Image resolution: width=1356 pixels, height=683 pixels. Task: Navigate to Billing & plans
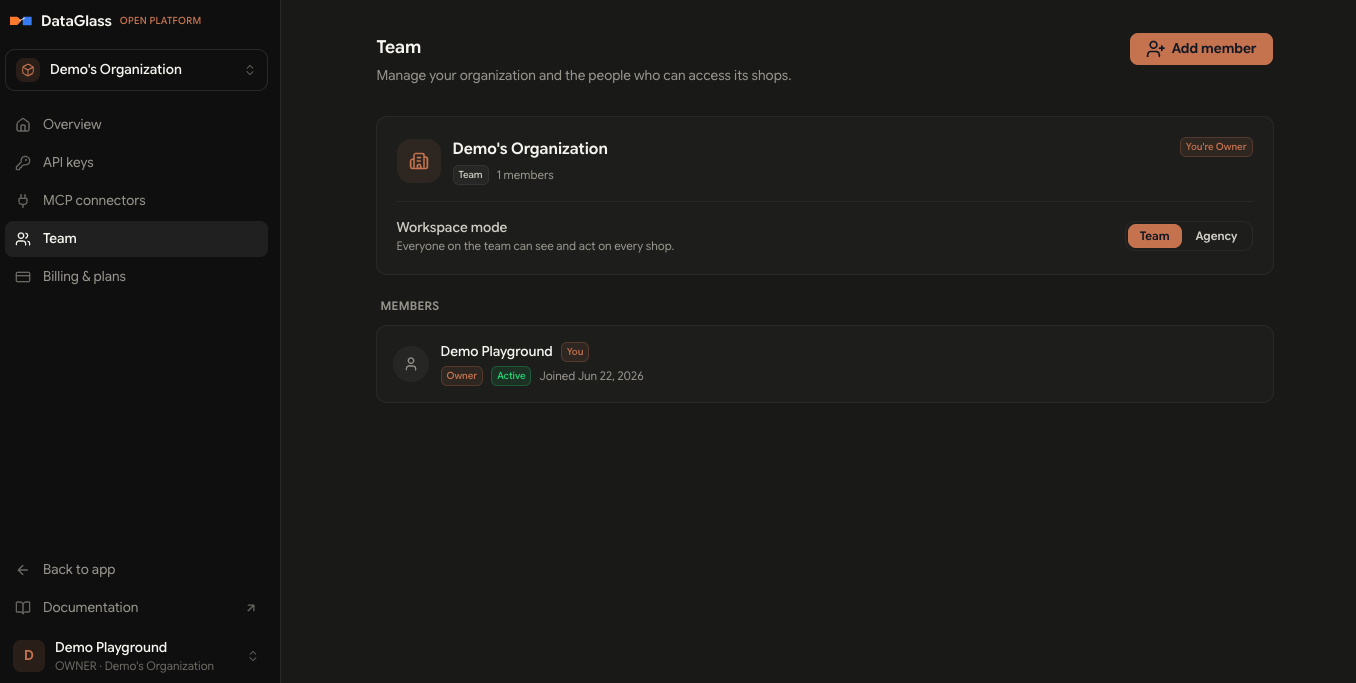[x=137, y=277]
